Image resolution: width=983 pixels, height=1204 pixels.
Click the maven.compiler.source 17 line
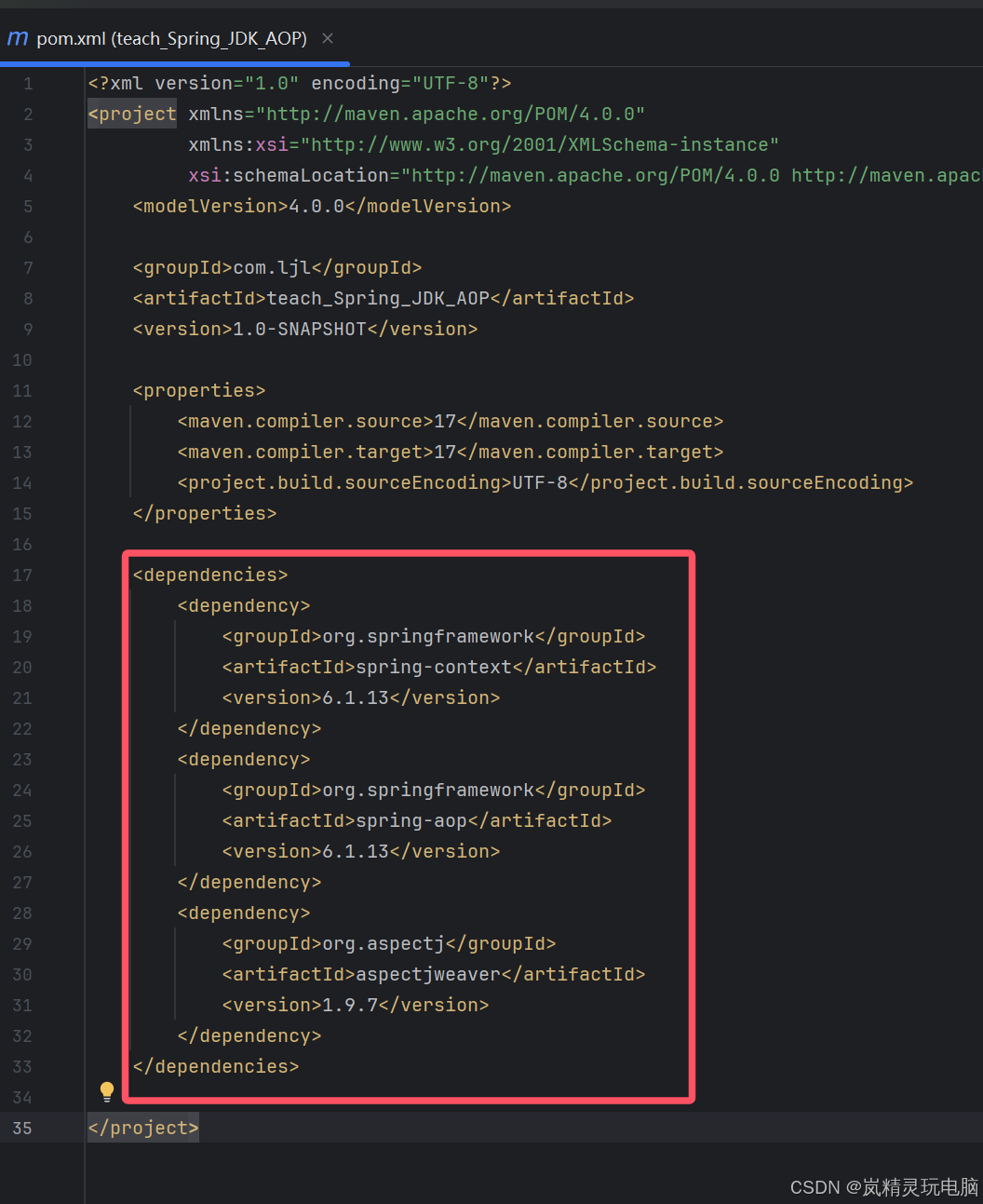(x=451, y=421)
